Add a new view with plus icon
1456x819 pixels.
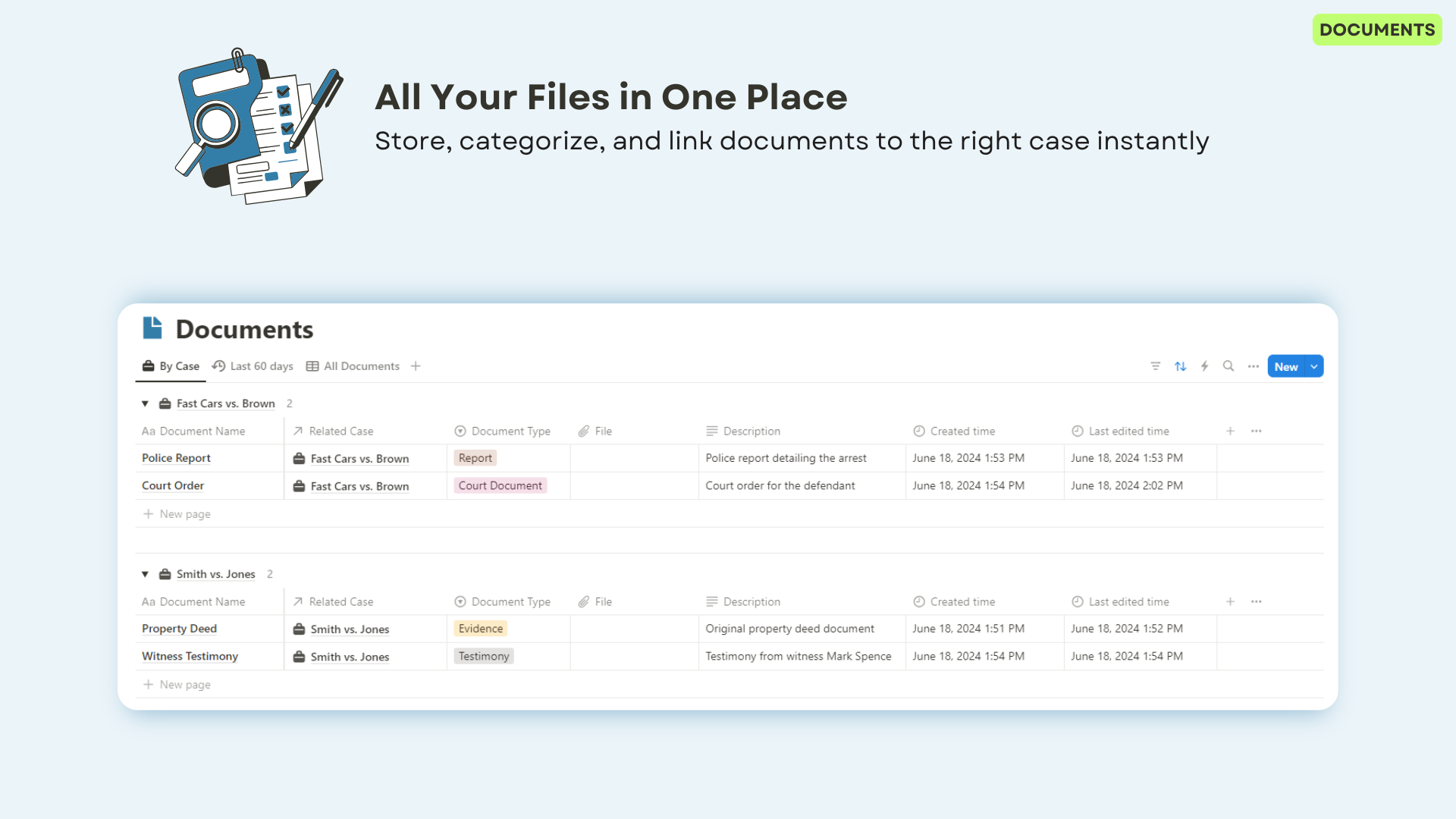(416, 366)
